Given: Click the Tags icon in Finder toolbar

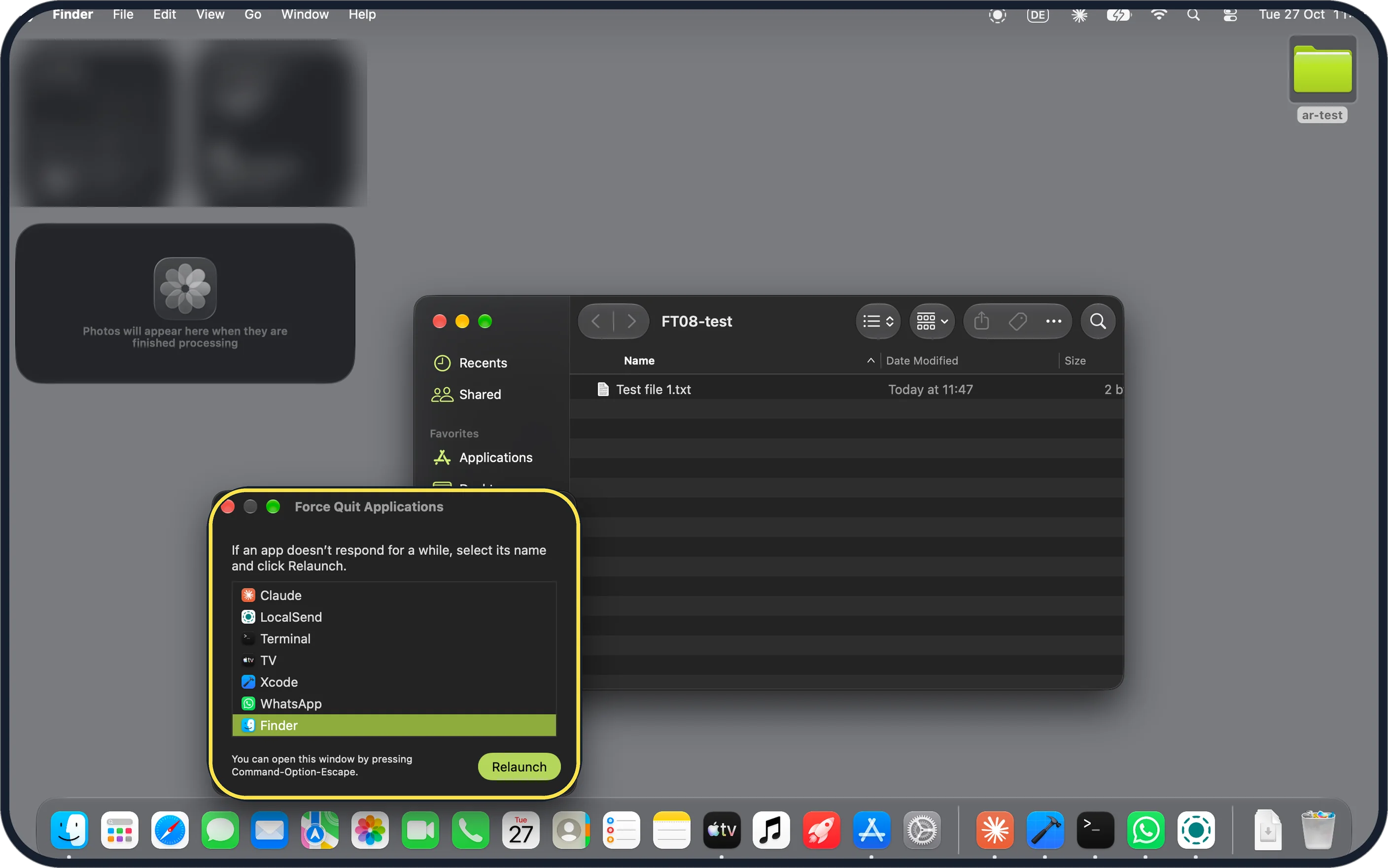Looking at the screenshot, I should tap(1018, 321).
